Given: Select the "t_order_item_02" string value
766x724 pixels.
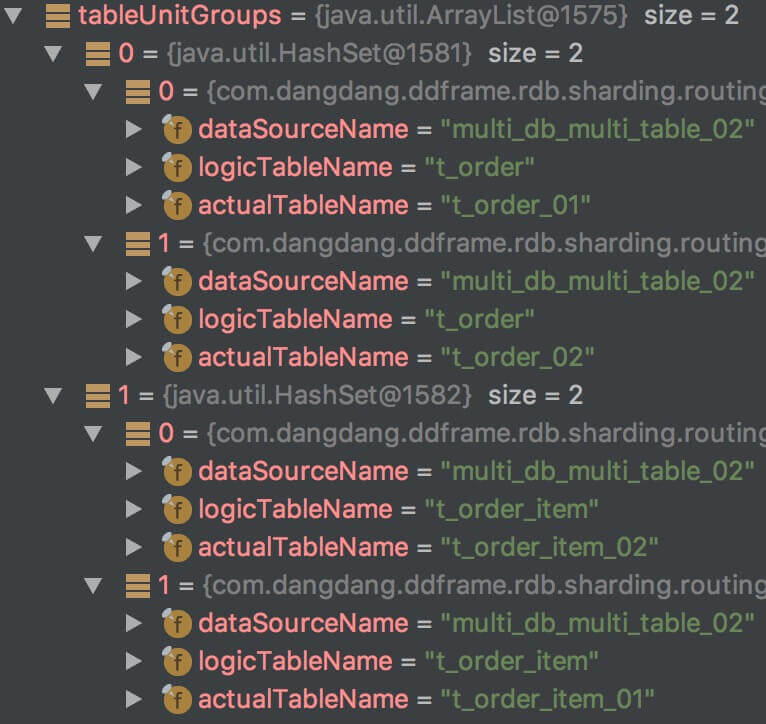Looking at the screenshot, I should click(550, 547).
